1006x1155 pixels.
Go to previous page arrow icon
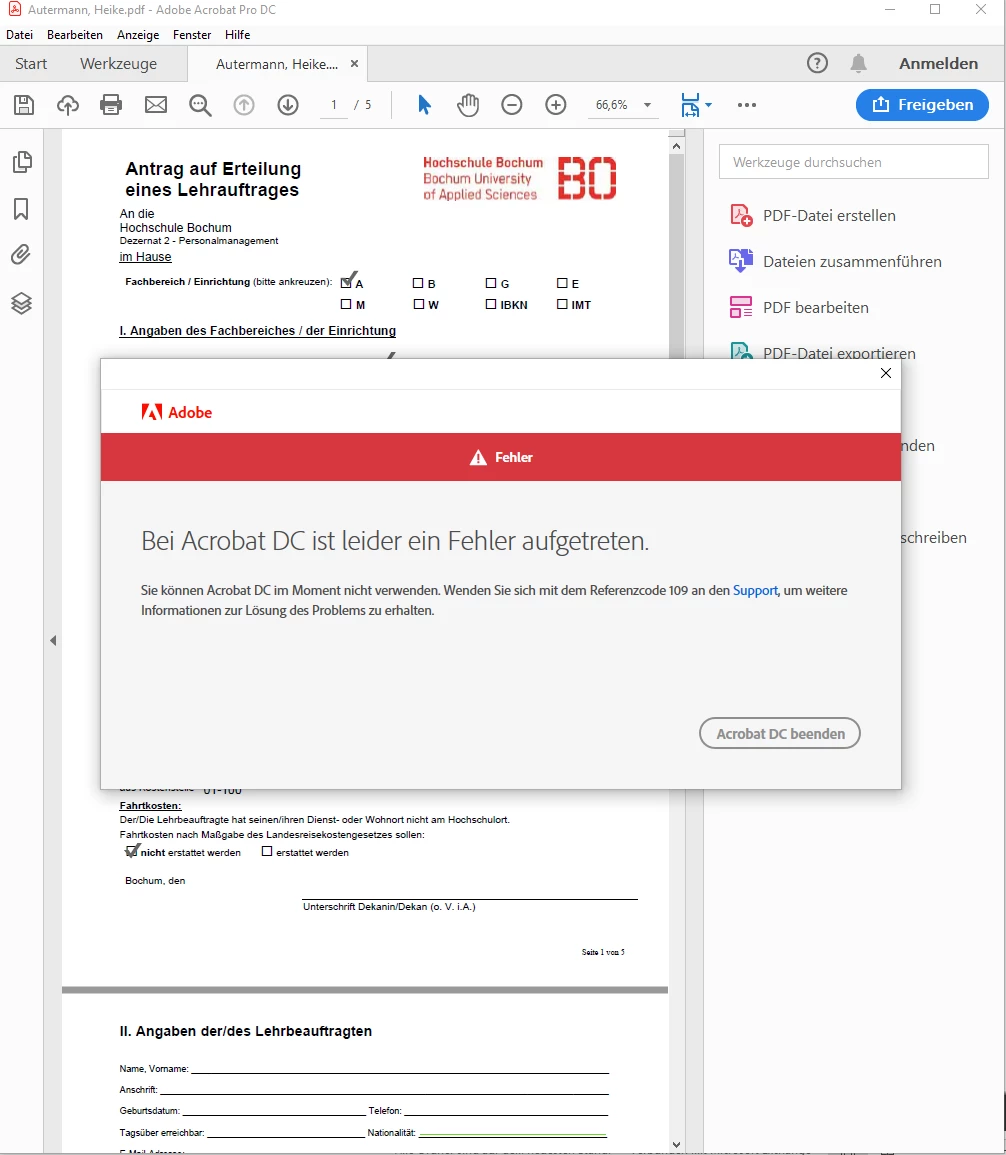click(x=244, y=105)
